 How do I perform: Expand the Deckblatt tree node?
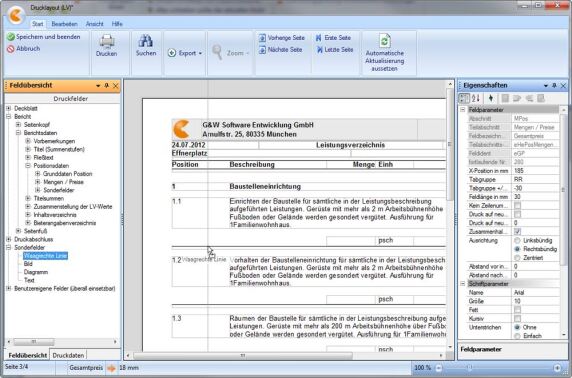tap(9, 108)
